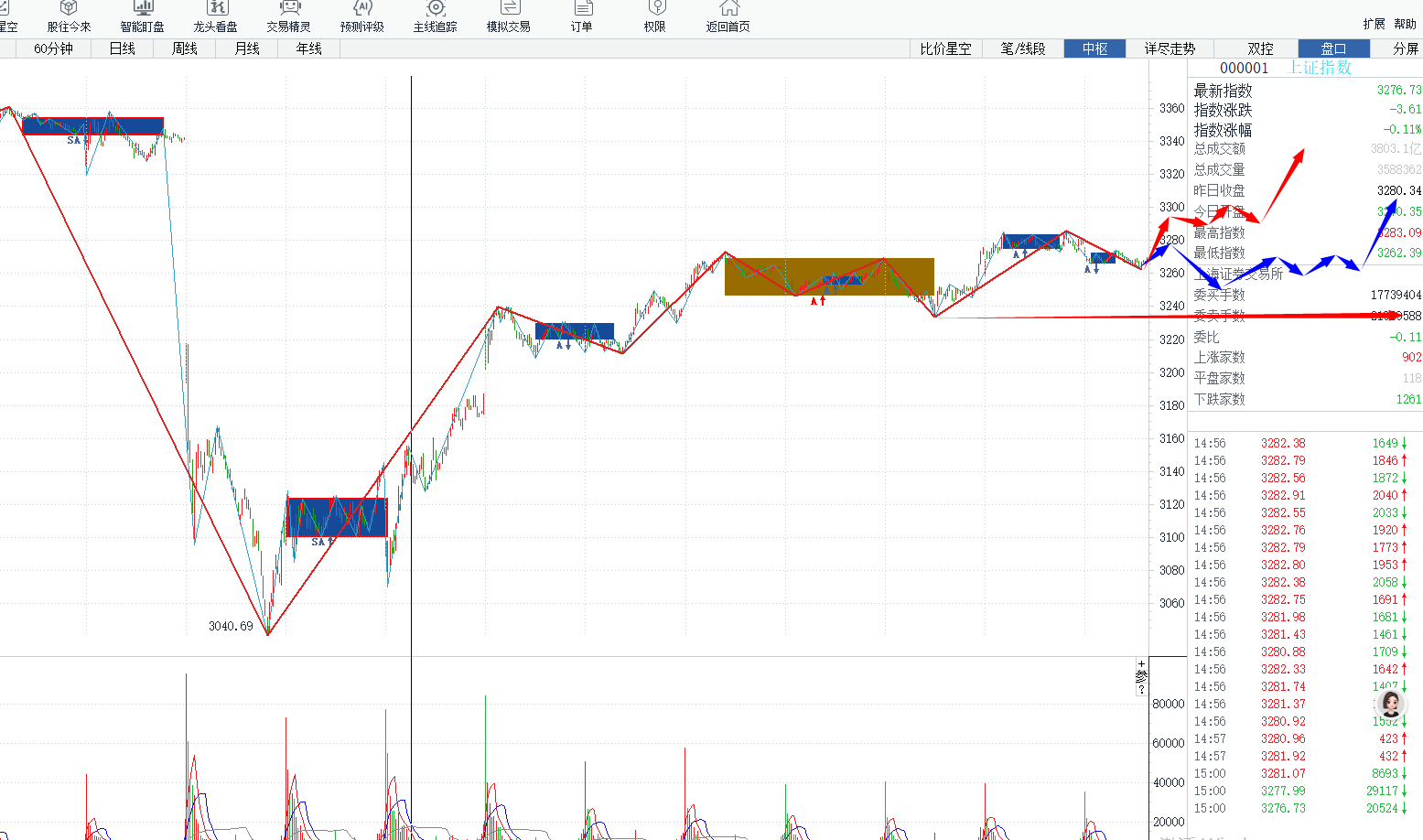The height and width of the screenshot is (840, 1423).
Task: Toggle the 盘口 panel button
Action: pyautogui.click(x=1333, y=48)
